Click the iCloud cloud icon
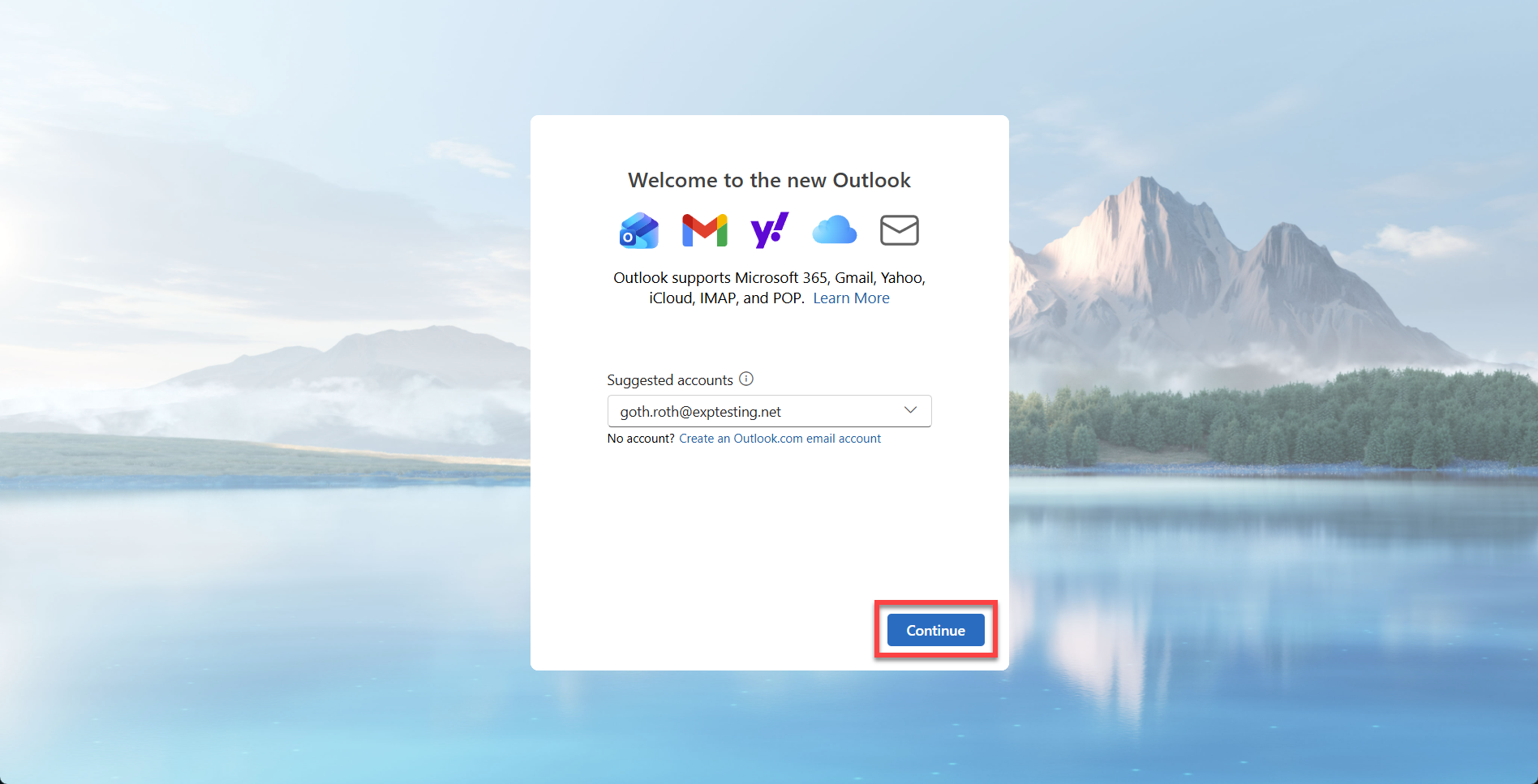The height and width of the screenshot is (784, 1538). [x=834, y=230]
